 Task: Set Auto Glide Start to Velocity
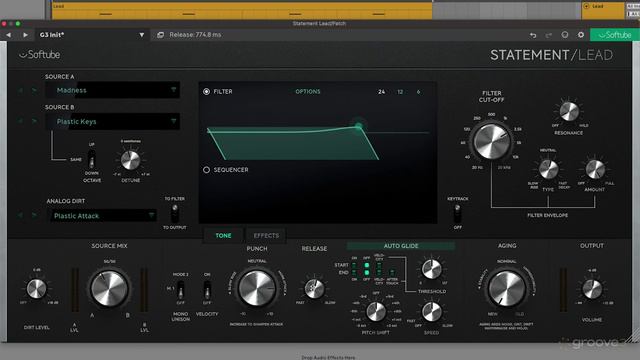tap(379, 265)
